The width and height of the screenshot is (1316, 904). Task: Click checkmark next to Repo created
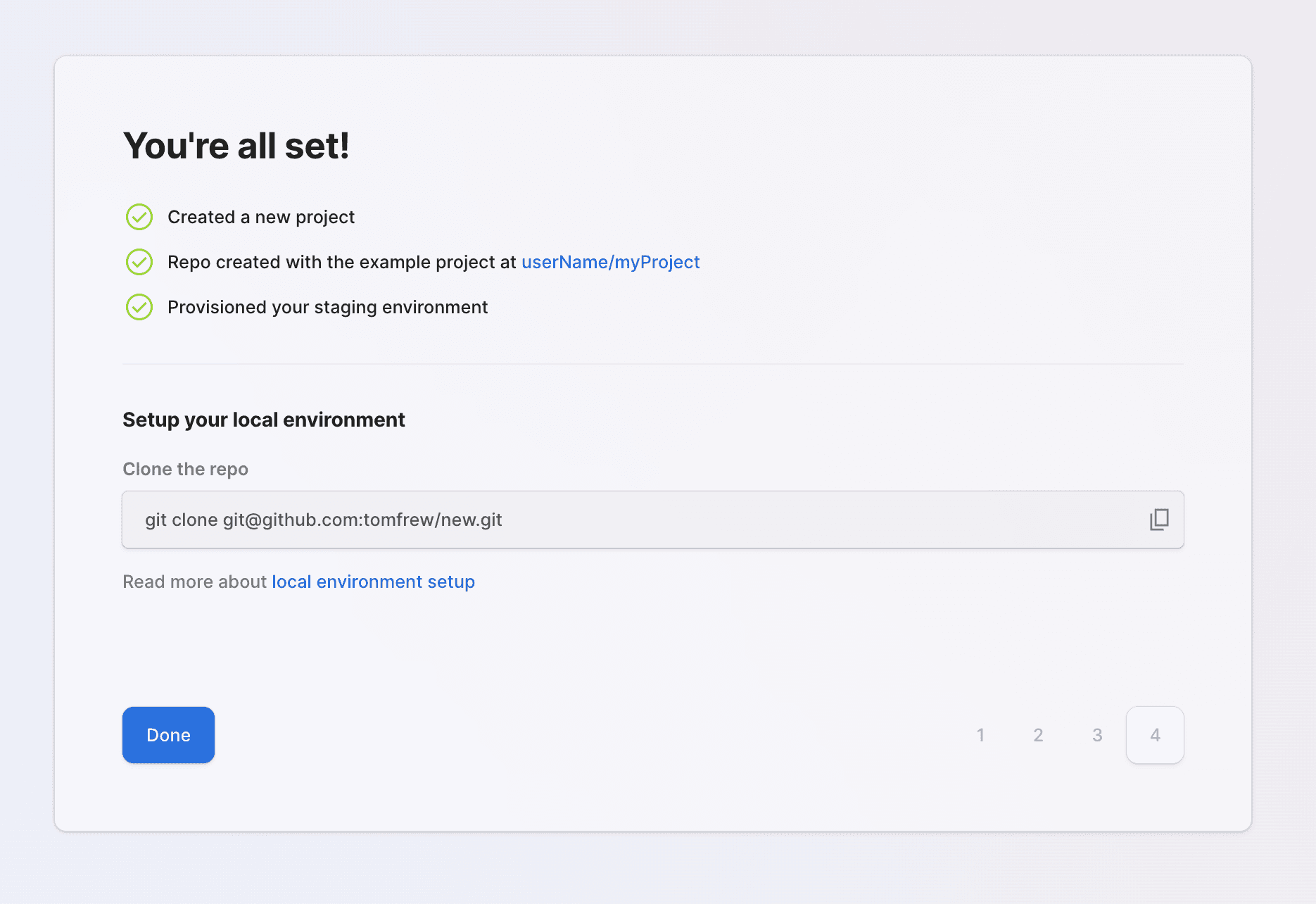139,262
